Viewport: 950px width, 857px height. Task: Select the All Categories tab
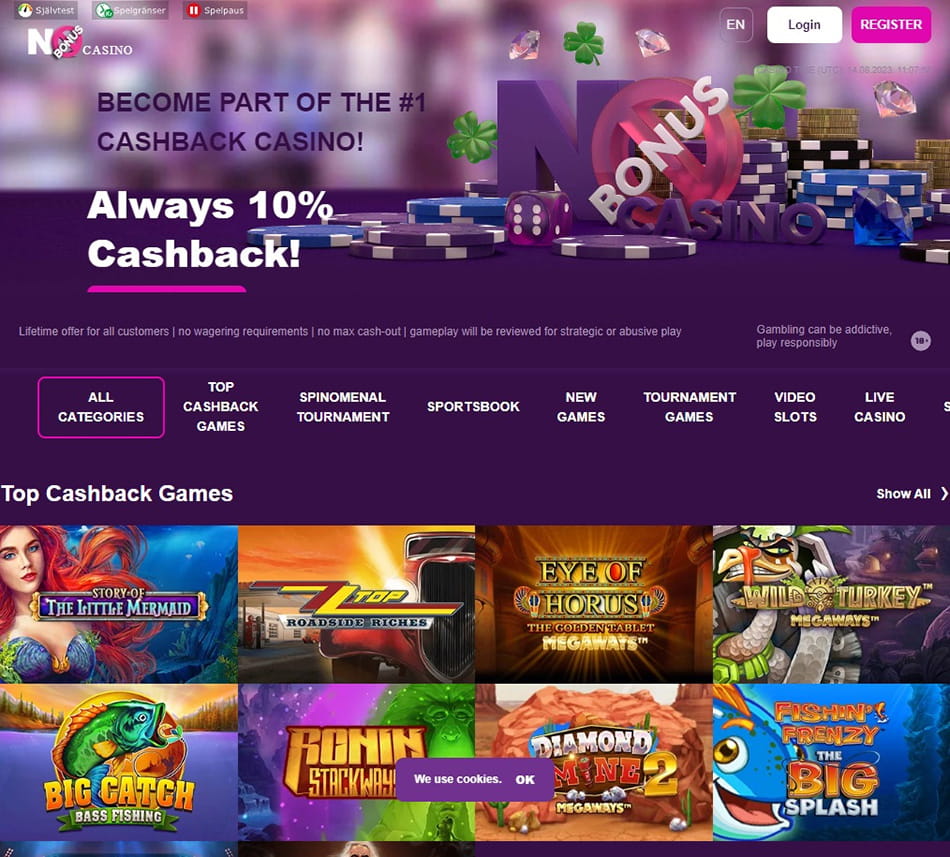coord(101,407)
